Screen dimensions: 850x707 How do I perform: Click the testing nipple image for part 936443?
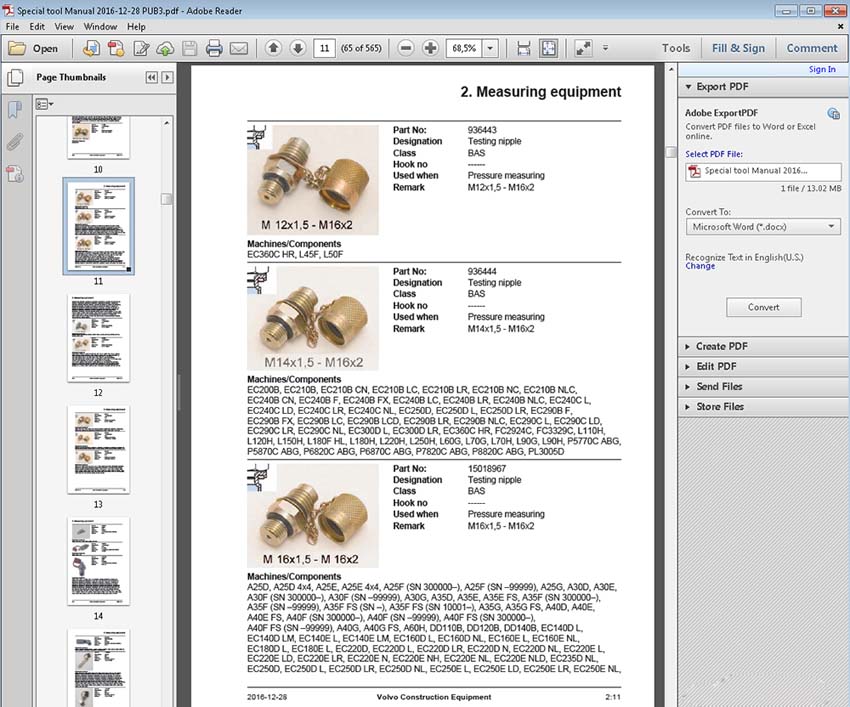tap(313, 180)
